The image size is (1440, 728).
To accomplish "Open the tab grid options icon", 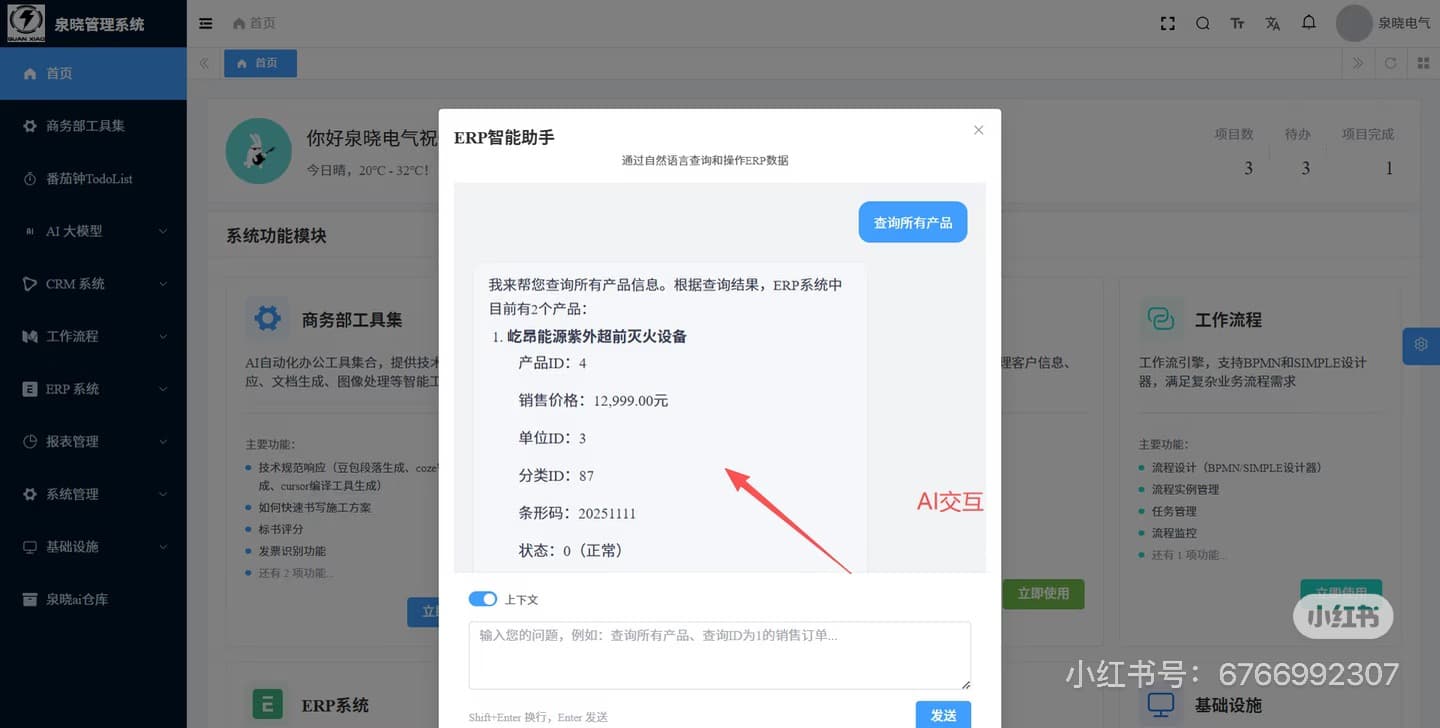I will (1423, 63).
